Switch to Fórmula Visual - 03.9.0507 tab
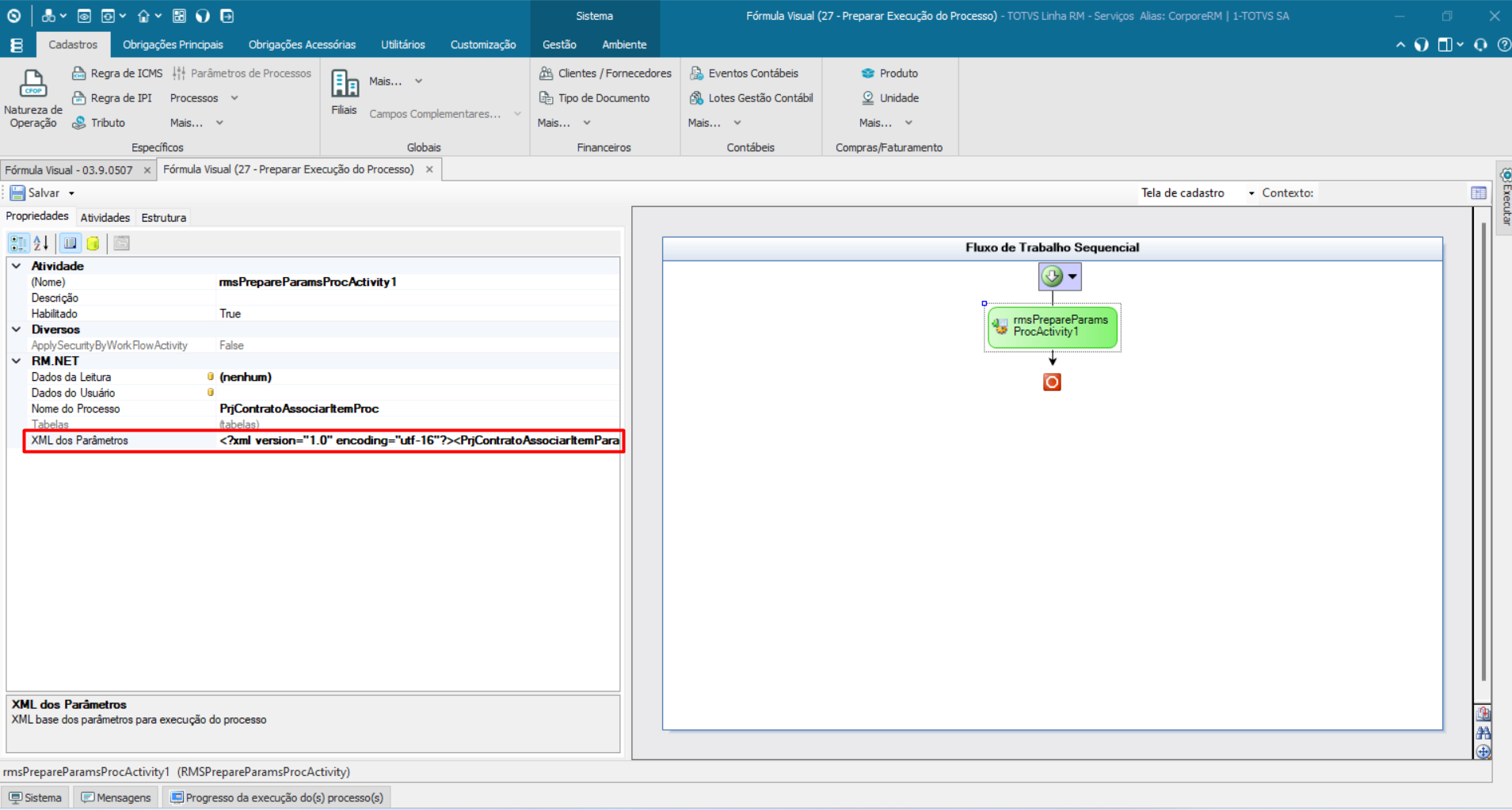Screen dimensions: 1512x810 (69, 170)
